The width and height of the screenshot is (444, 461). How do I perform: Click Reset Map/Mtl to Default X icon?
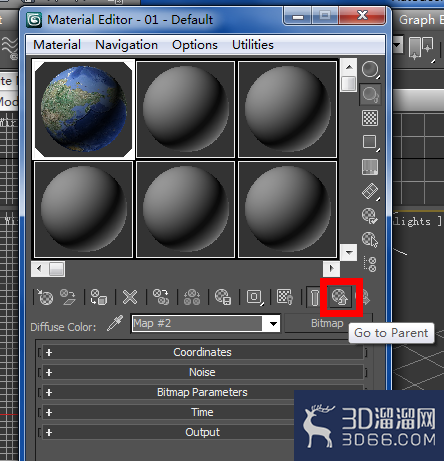point(130,297)
